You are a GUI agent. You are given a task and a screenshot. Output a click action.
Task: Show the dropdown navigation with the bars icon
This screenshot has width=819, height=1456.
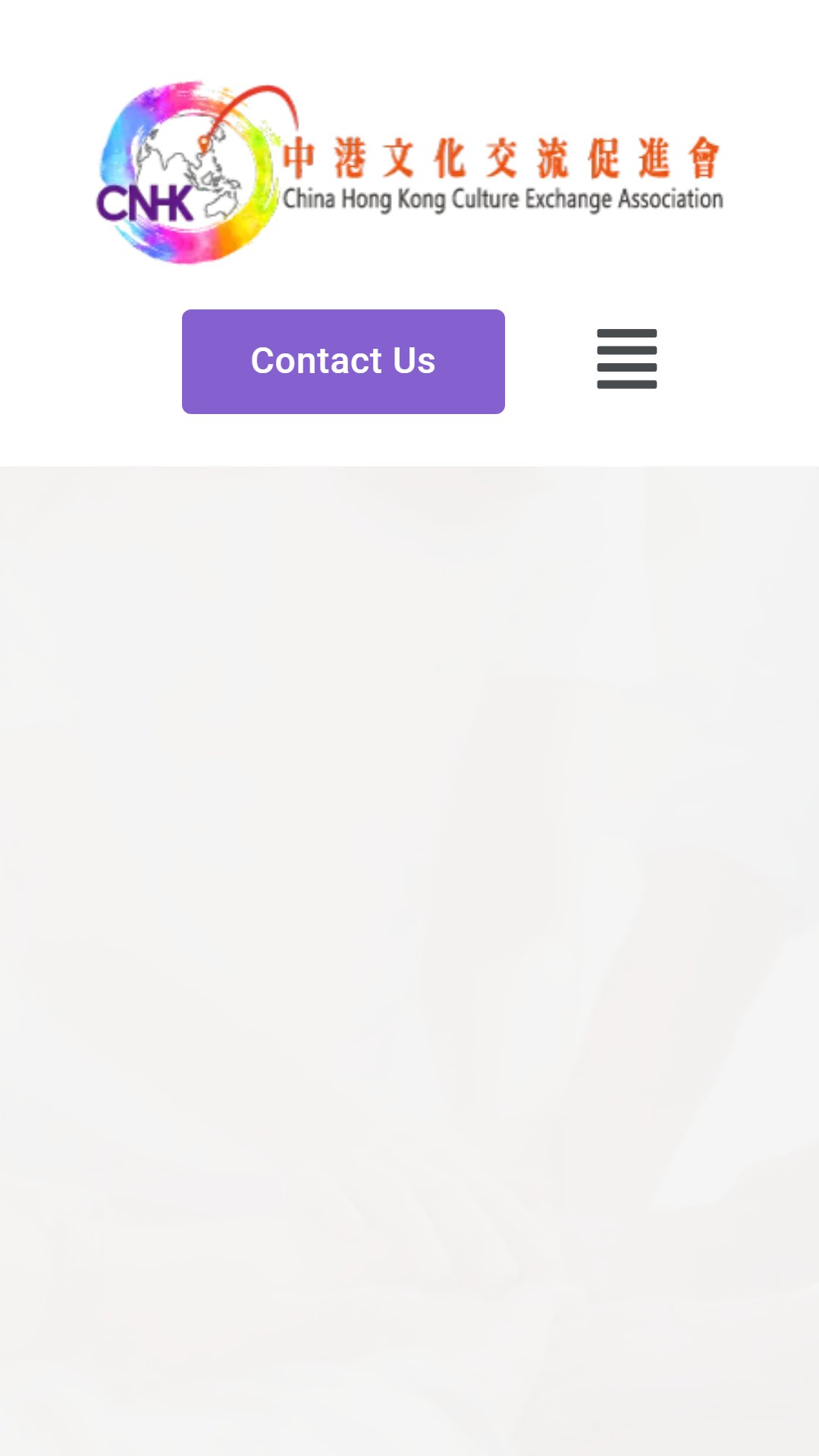tap(626, 359)
